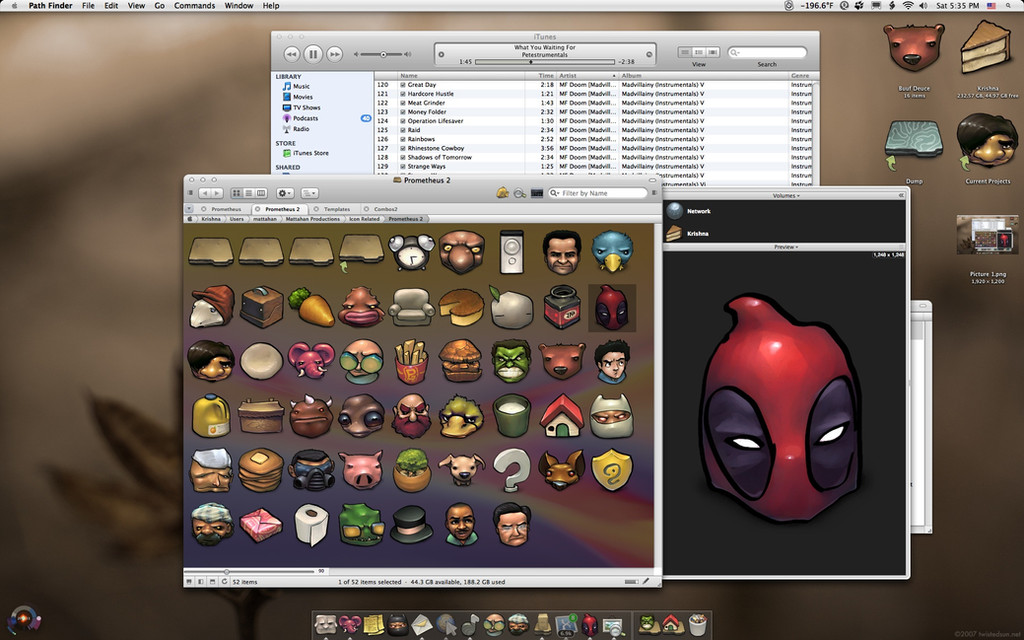Open the Buuf Deuce desktop folder

coord(914,48)
